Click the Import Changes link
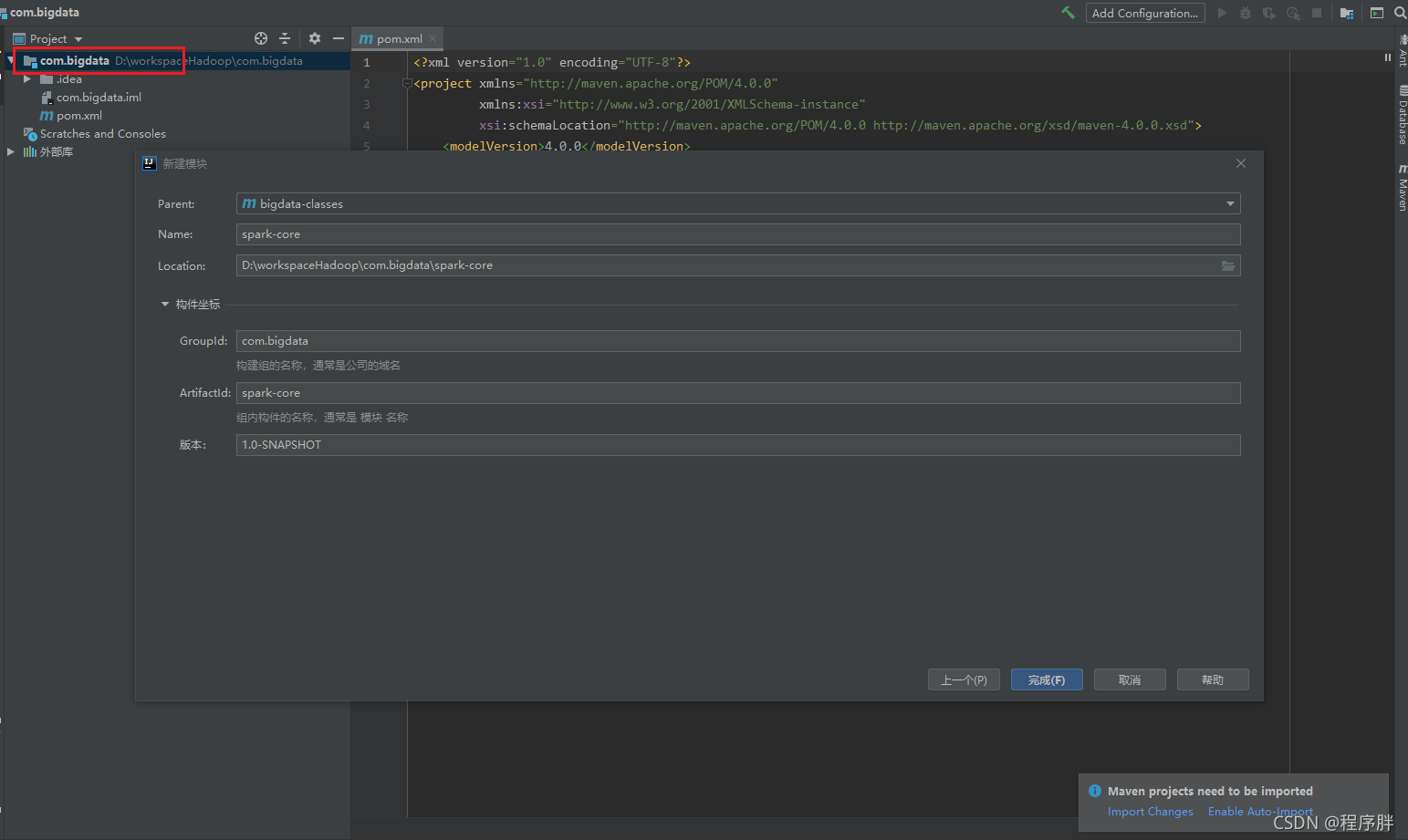This screenshot has height=840, width=1408. pyautogui.click(x=1150, y=811)
